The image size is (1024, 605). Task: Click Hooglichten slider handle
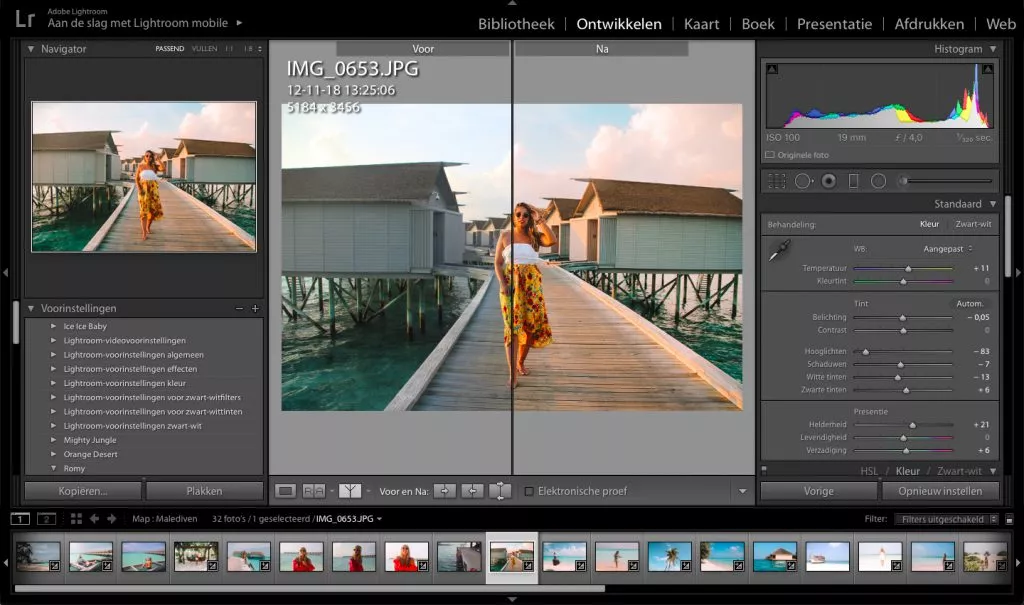point(865,352)
